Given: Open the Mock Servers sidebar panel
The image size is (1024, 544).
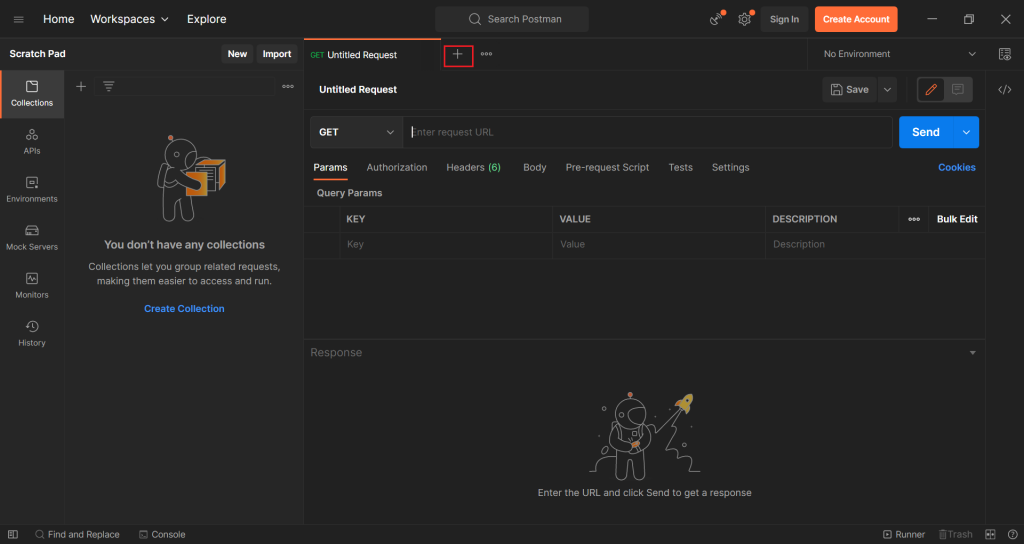Looking at the screenshot, I should [x=32, y=238].
